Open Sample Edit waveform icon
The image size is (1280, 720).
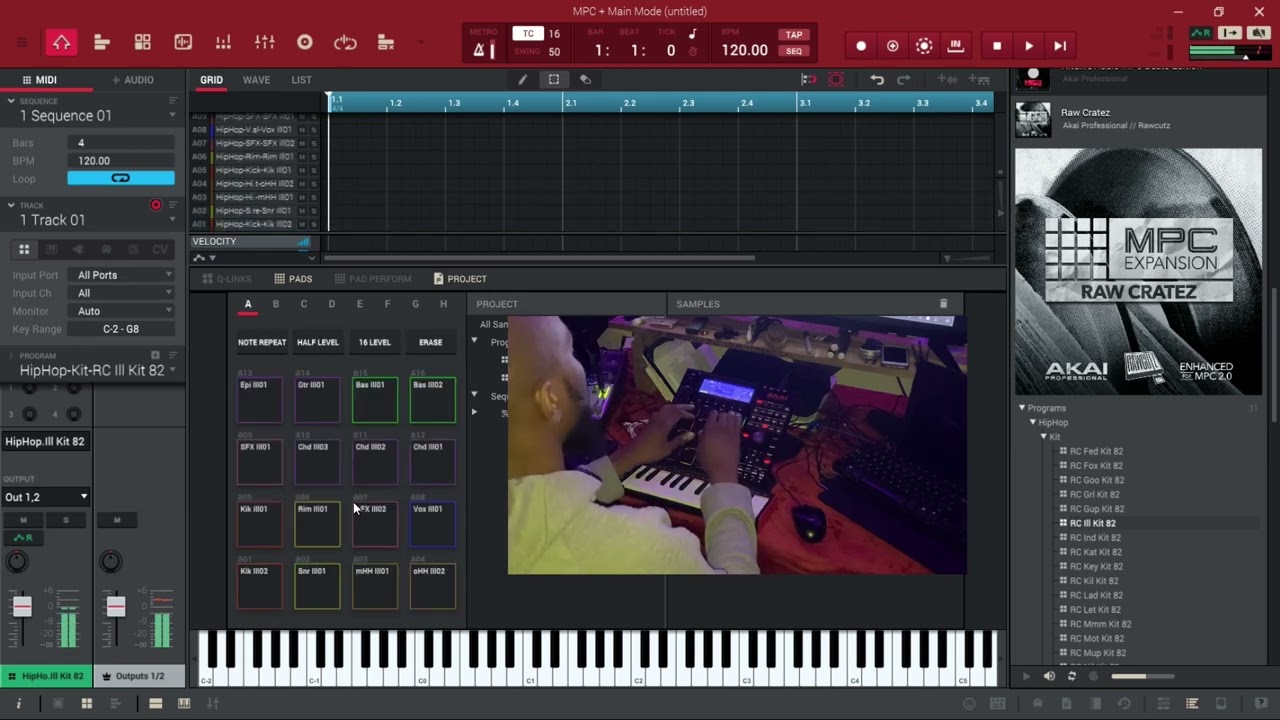pos(183,42)
